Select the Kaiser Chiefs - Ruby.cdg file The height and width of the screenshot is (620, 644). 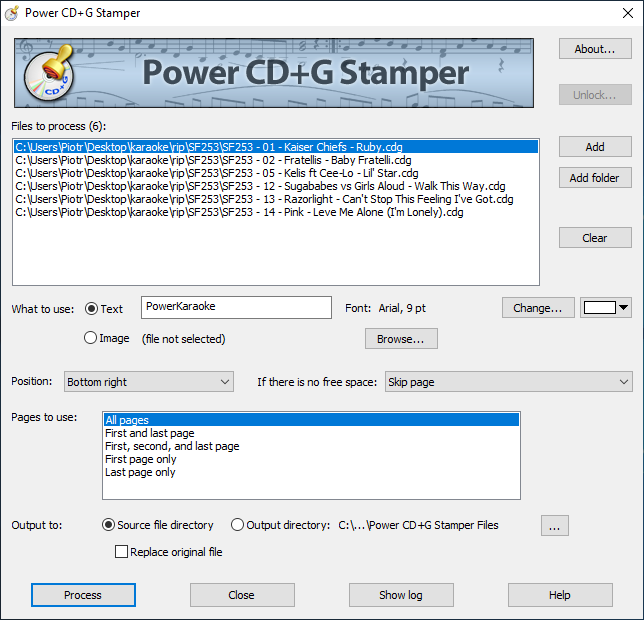276,147
